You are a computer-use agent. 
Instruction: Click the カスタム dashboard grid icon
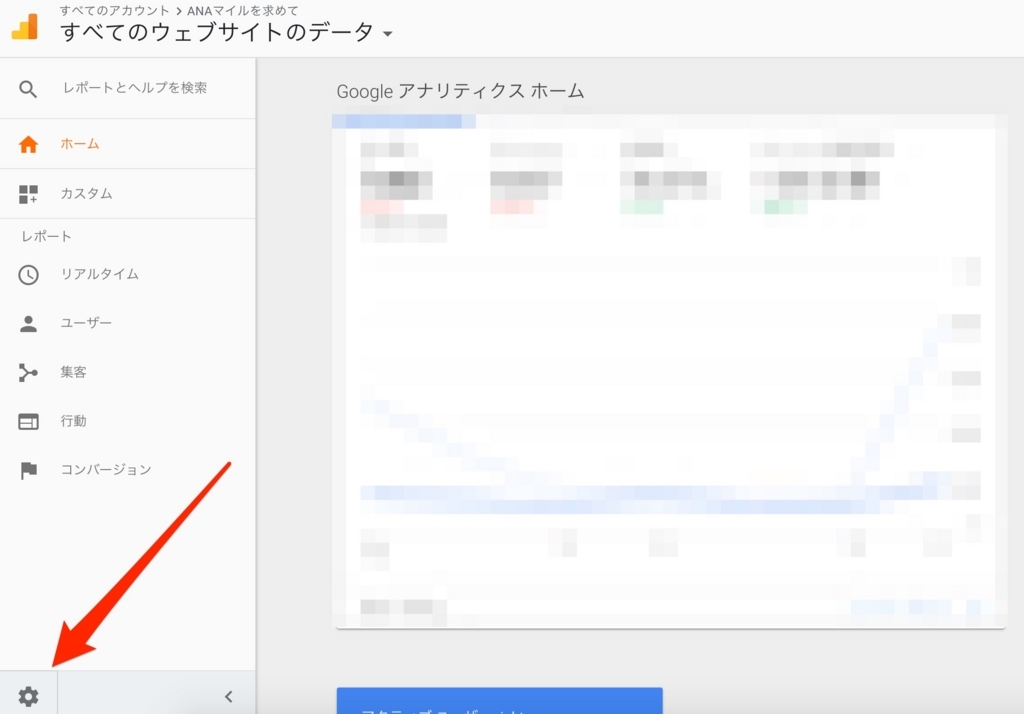click(x=28, y=194)
